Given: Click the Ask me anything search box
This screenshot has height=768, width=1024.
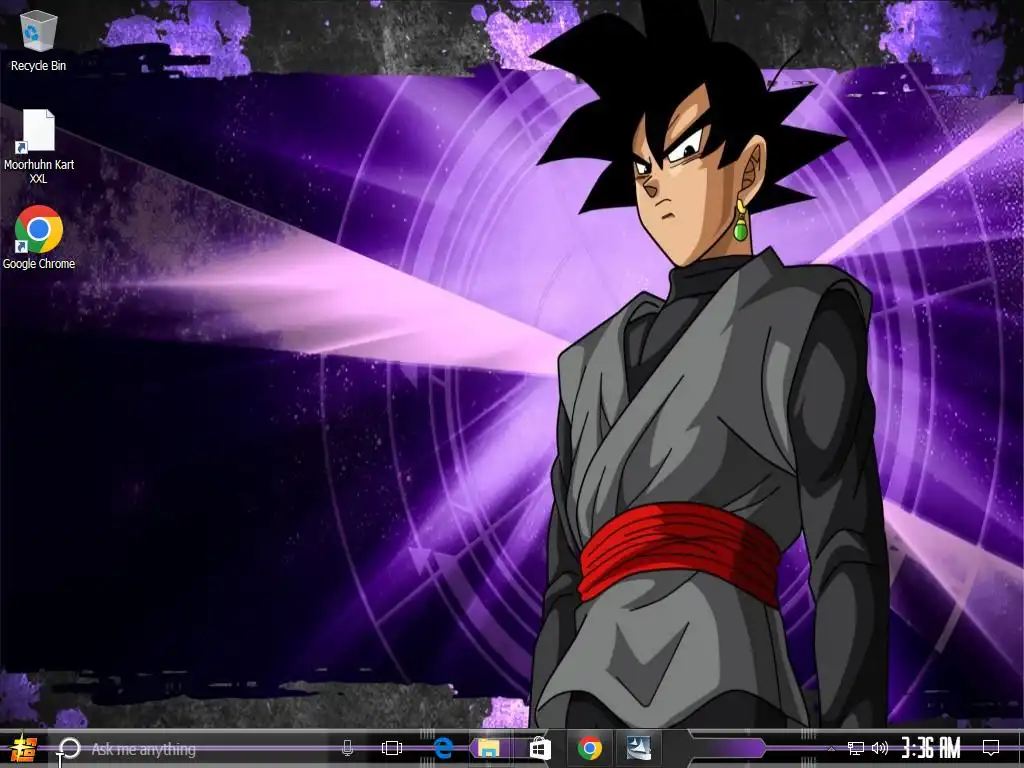Looking at the screenshot, I should pos(209,748).
